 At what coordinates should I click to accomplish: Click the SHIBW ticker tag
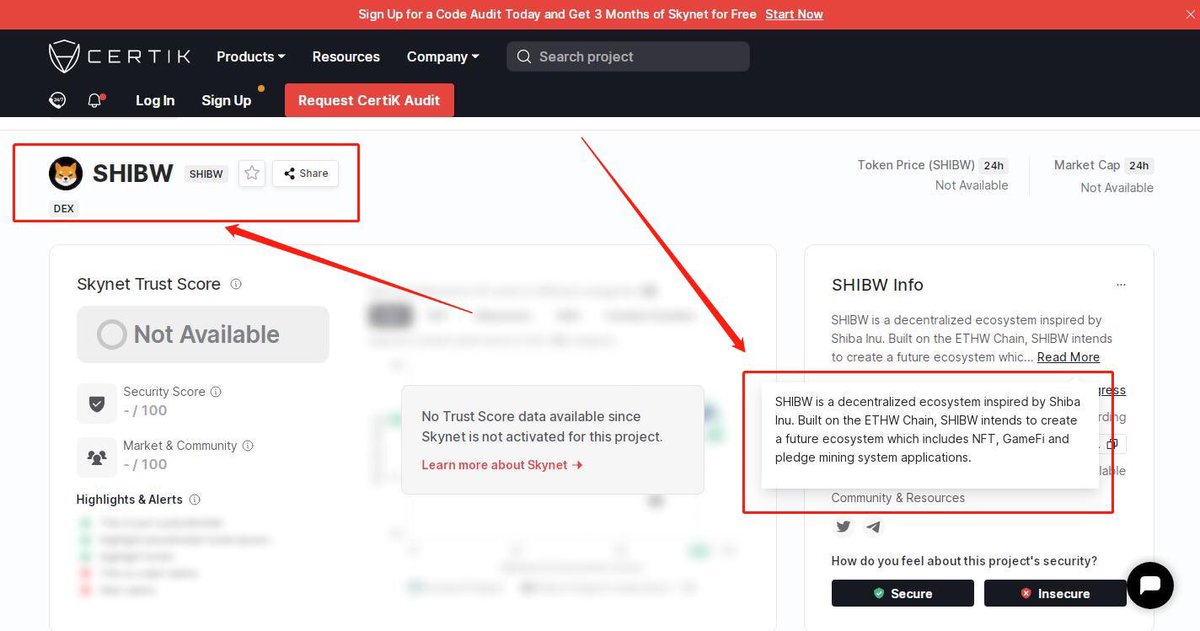pos(206,174)
